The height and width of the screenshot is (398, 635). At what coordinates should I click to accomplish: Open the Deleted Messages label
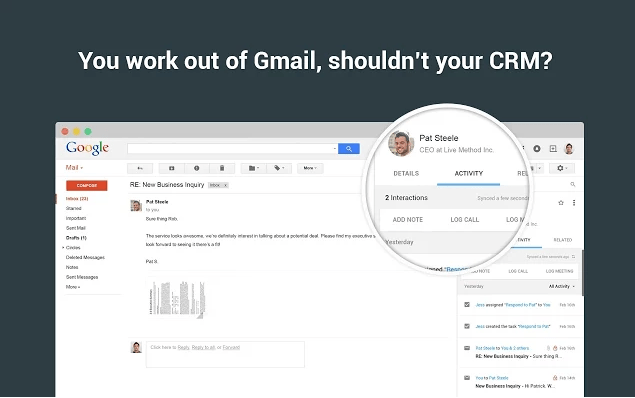coord(85,258)
